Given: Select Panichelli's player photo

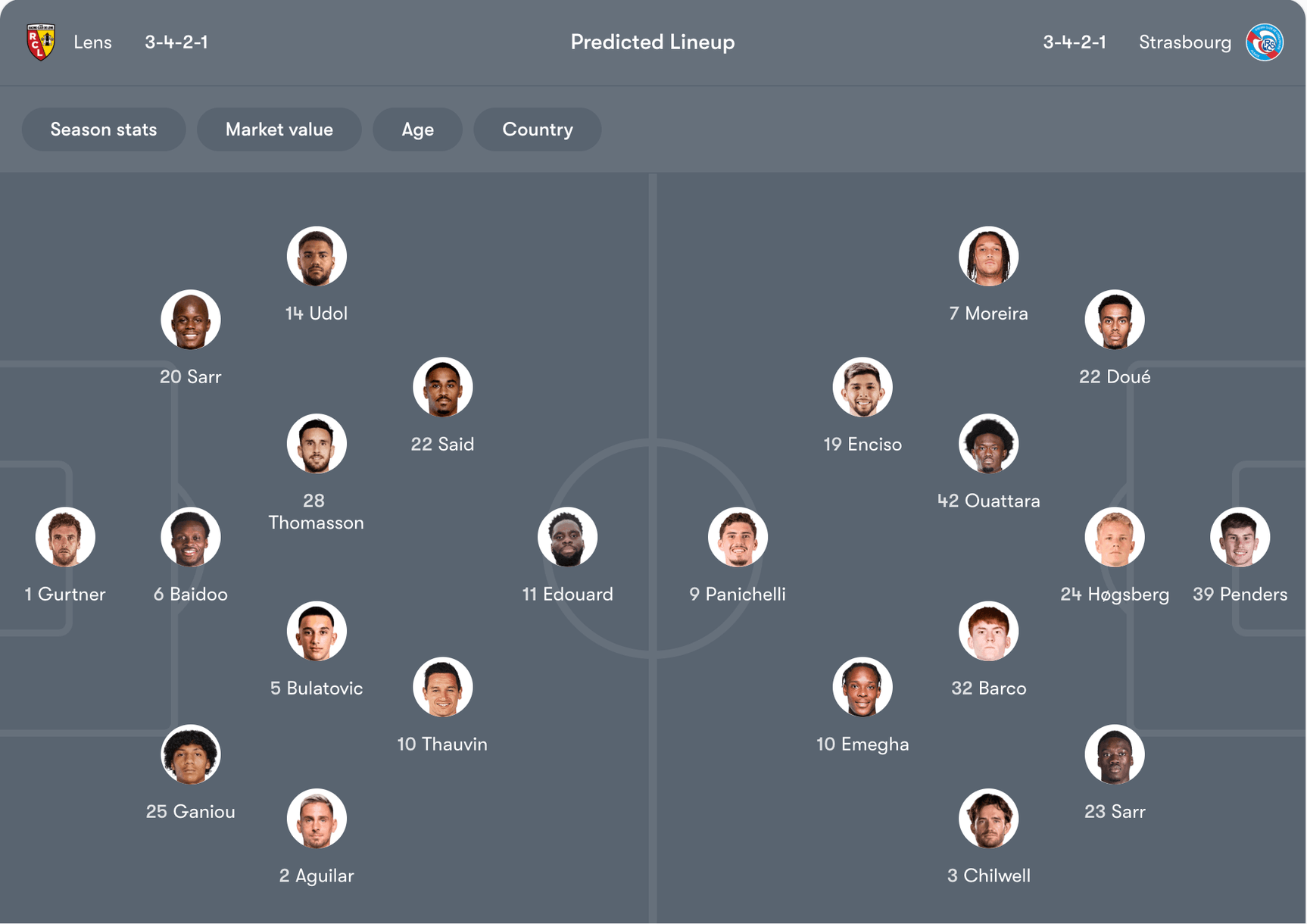Looking at the screenshot, I should [x=738, y=537].
